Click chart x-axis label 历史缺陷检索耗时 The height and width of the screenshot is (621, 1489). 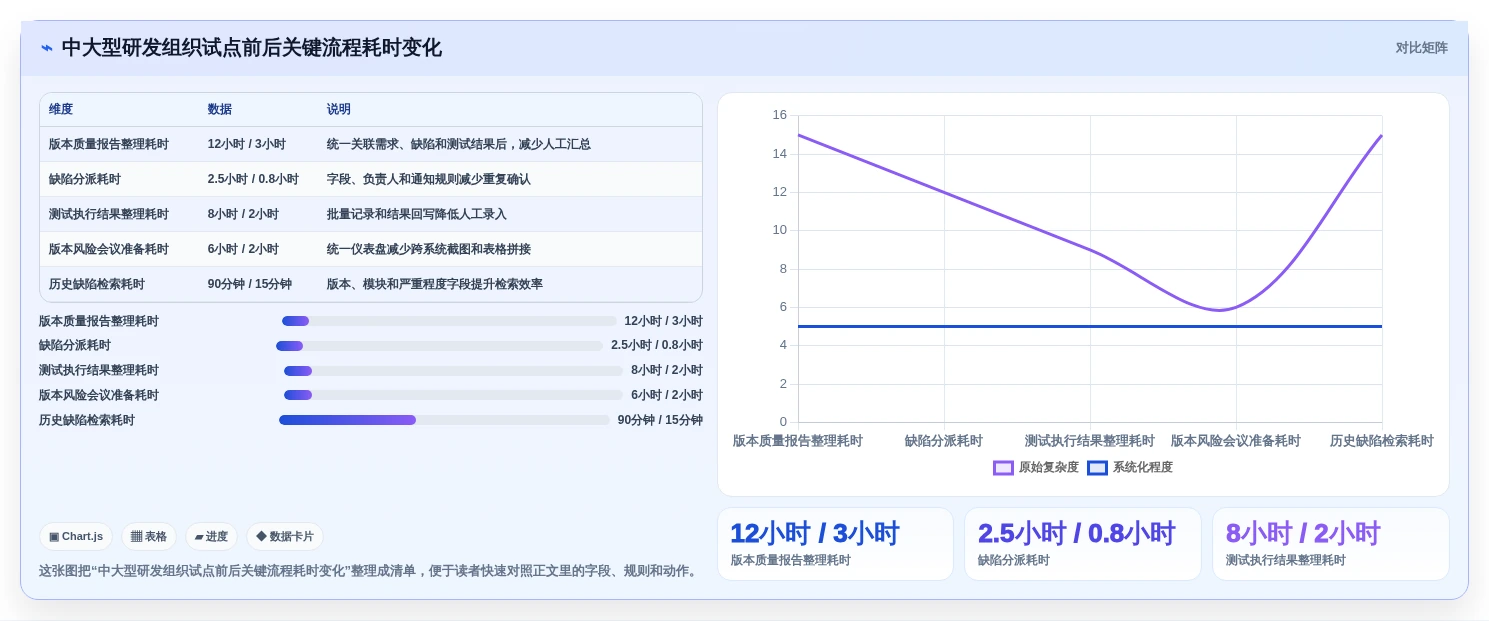pos(1382,441)
